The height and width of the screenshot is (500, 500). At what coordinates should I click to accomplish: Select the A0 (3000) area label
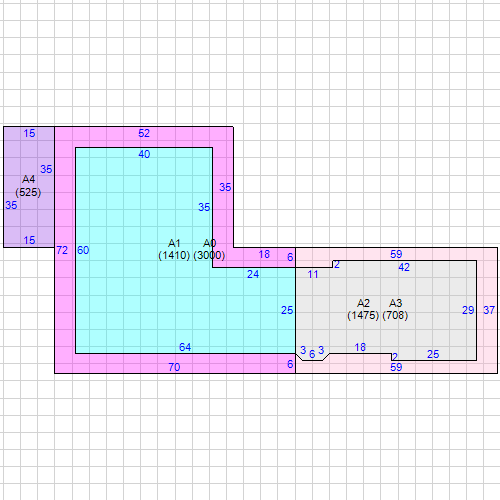[209, 249]
